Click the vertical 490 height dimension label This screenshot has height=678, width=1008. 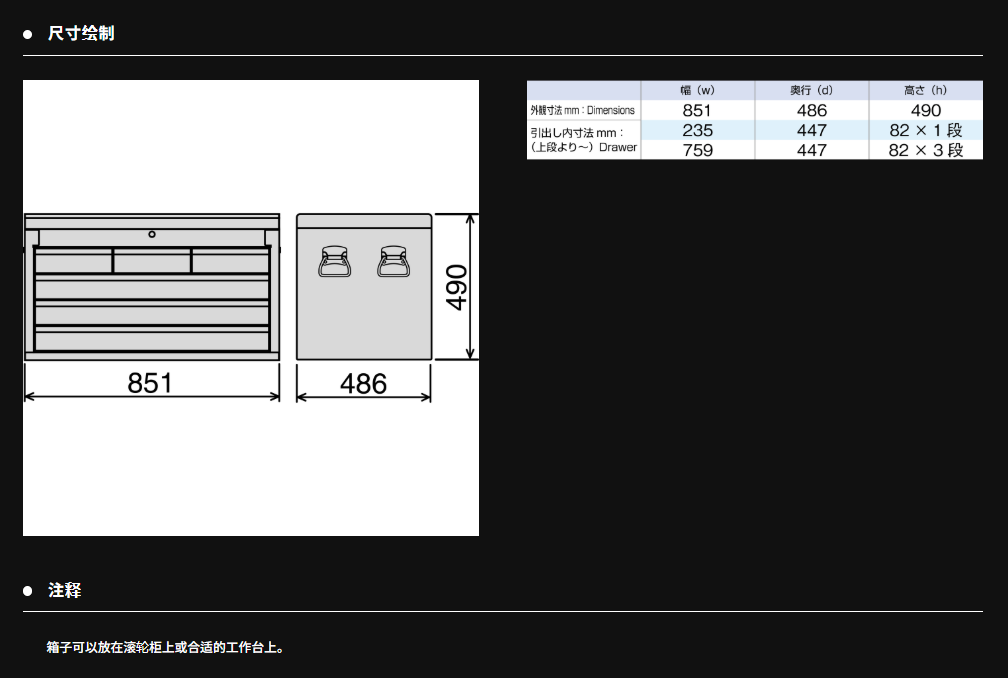pyautogui.click(x=456, y=287)
